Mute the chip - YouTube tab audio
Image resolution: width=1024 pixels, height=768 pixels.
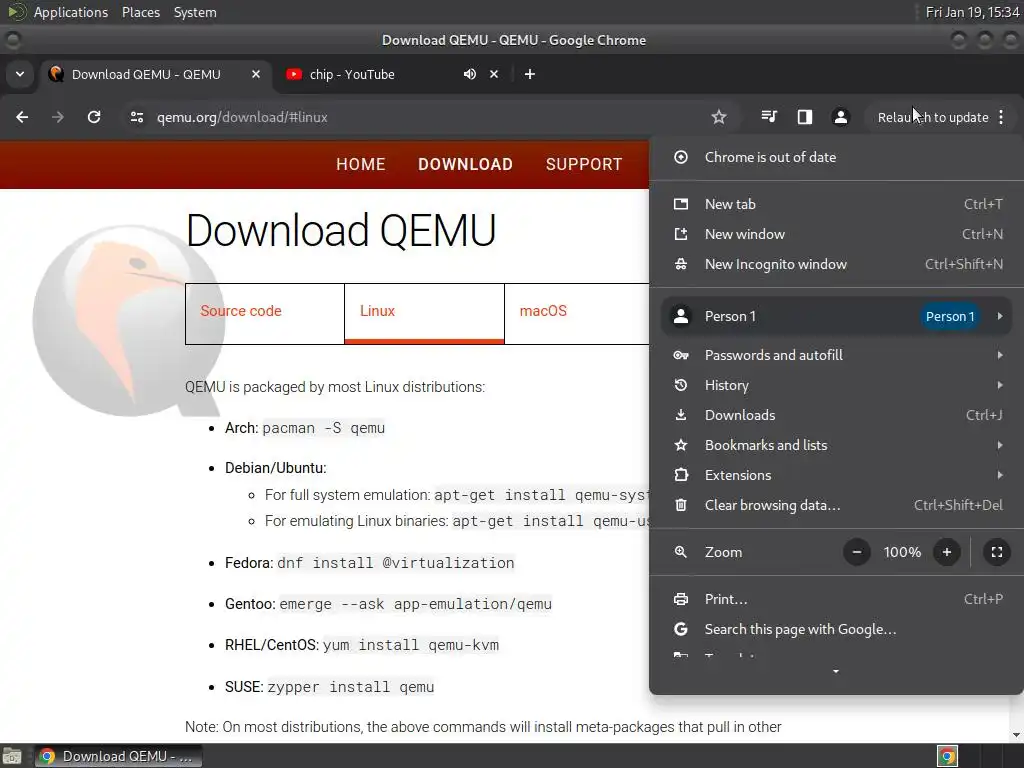pyautogui.click(x=470, y=74)
